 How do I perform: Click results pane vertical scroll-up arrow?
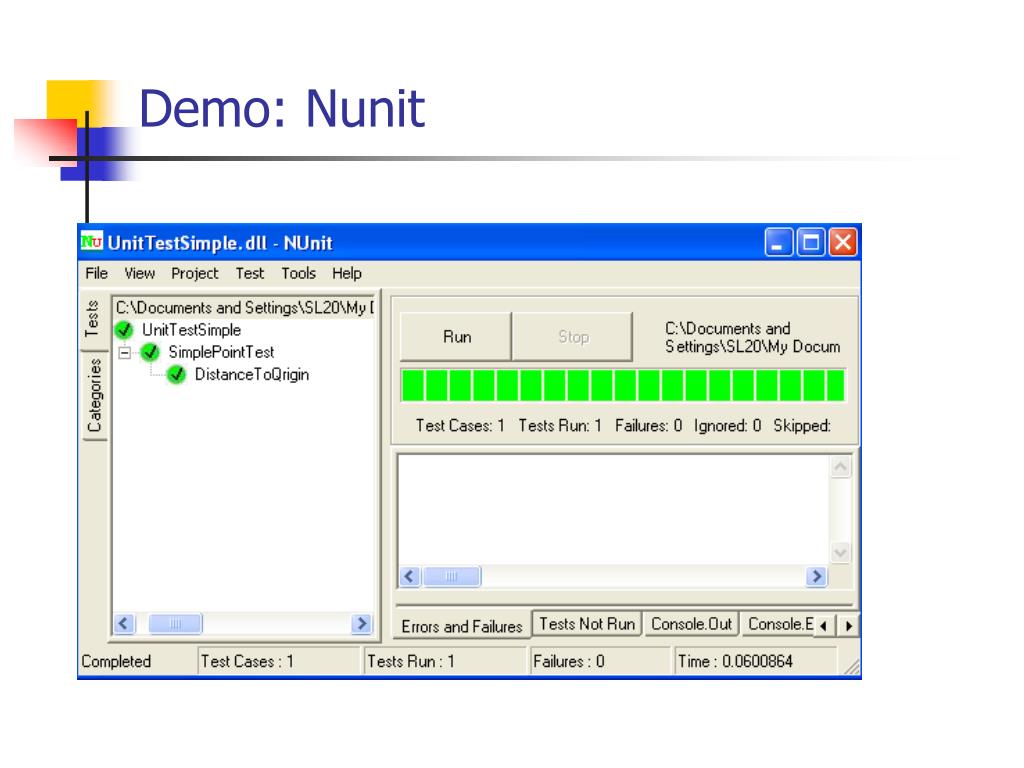[x=840, y=467]
